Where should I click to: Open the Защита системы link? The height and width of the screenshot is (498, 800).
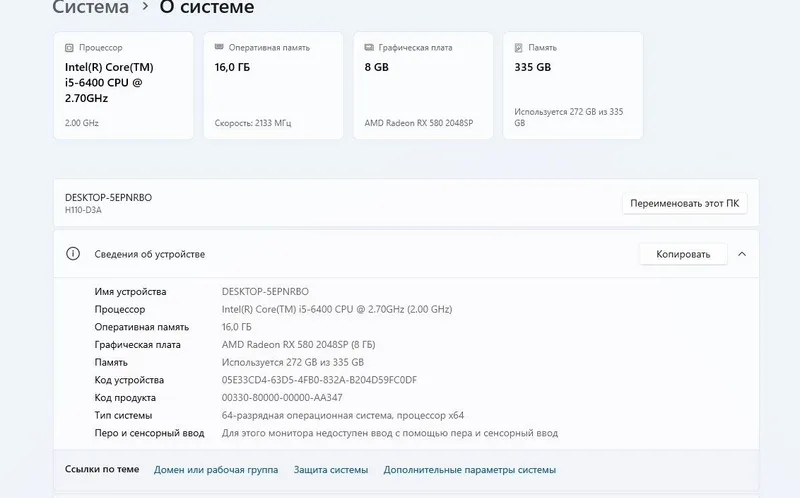tap(331, 469)
